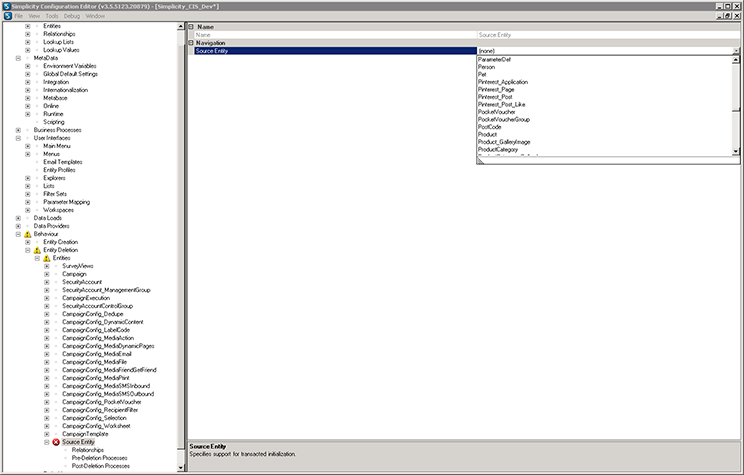This screenshot has width=744, height=475.
Task: Open the Source Entity dropdown arrow
Action: pos(735,50)
